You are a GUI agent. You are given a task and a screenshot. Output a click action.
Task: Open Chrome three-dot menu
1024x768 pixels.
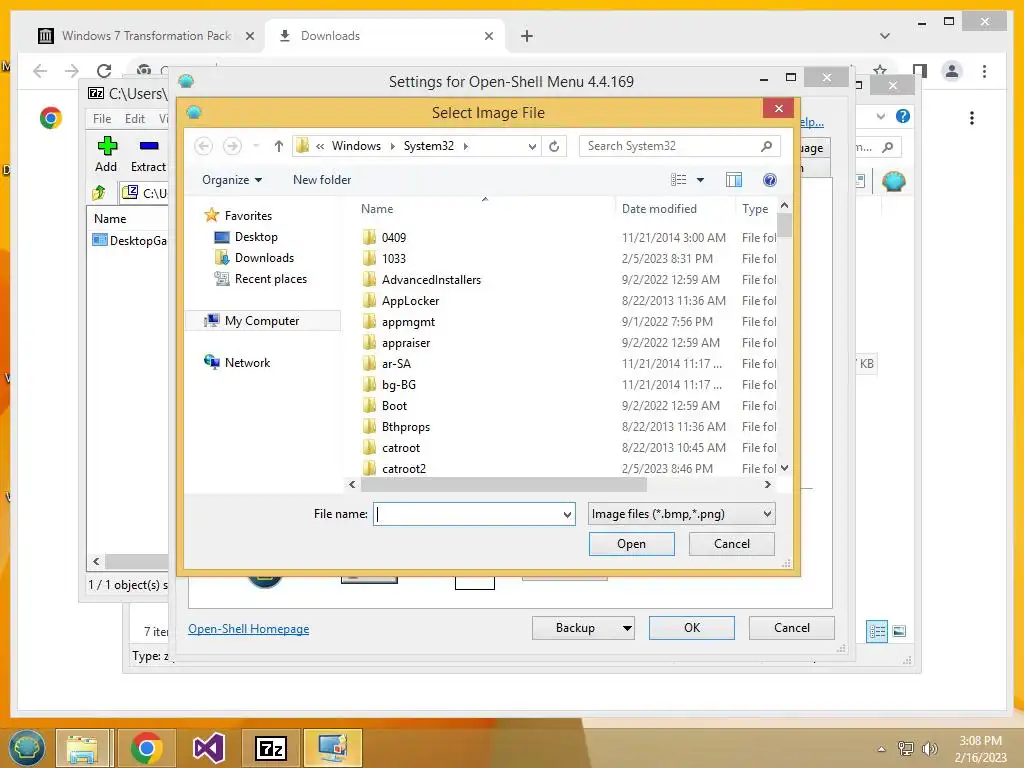(984, 71)
